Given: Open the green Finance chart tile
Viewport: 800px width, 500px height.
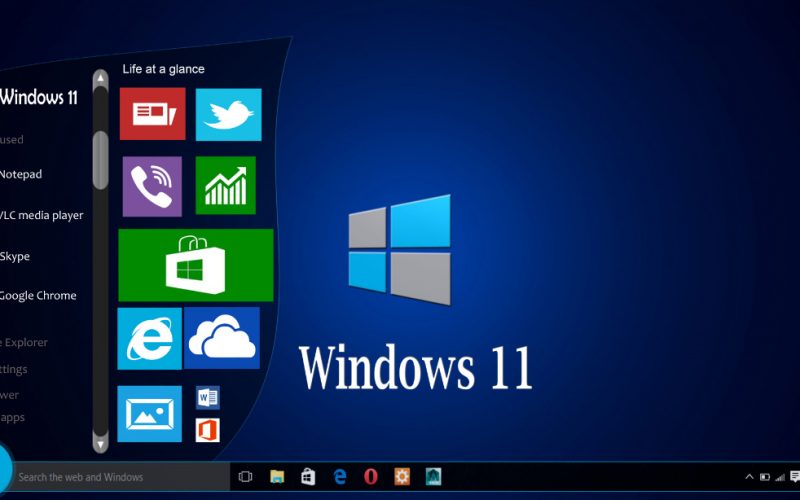Looking at the screenshot, I should tap(226, 185).
